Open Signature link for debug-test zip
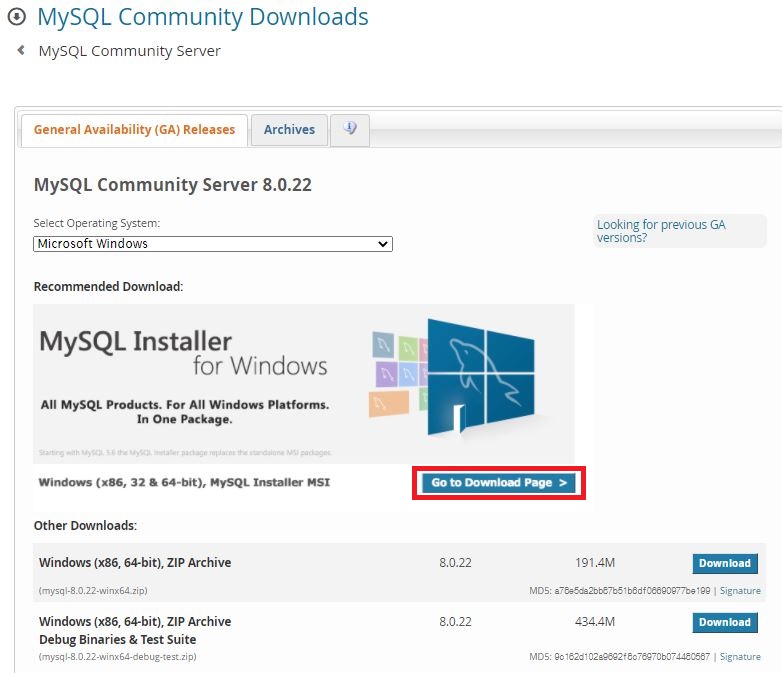Viewport: 782px width, 673px height. click(x=740, y=657)
